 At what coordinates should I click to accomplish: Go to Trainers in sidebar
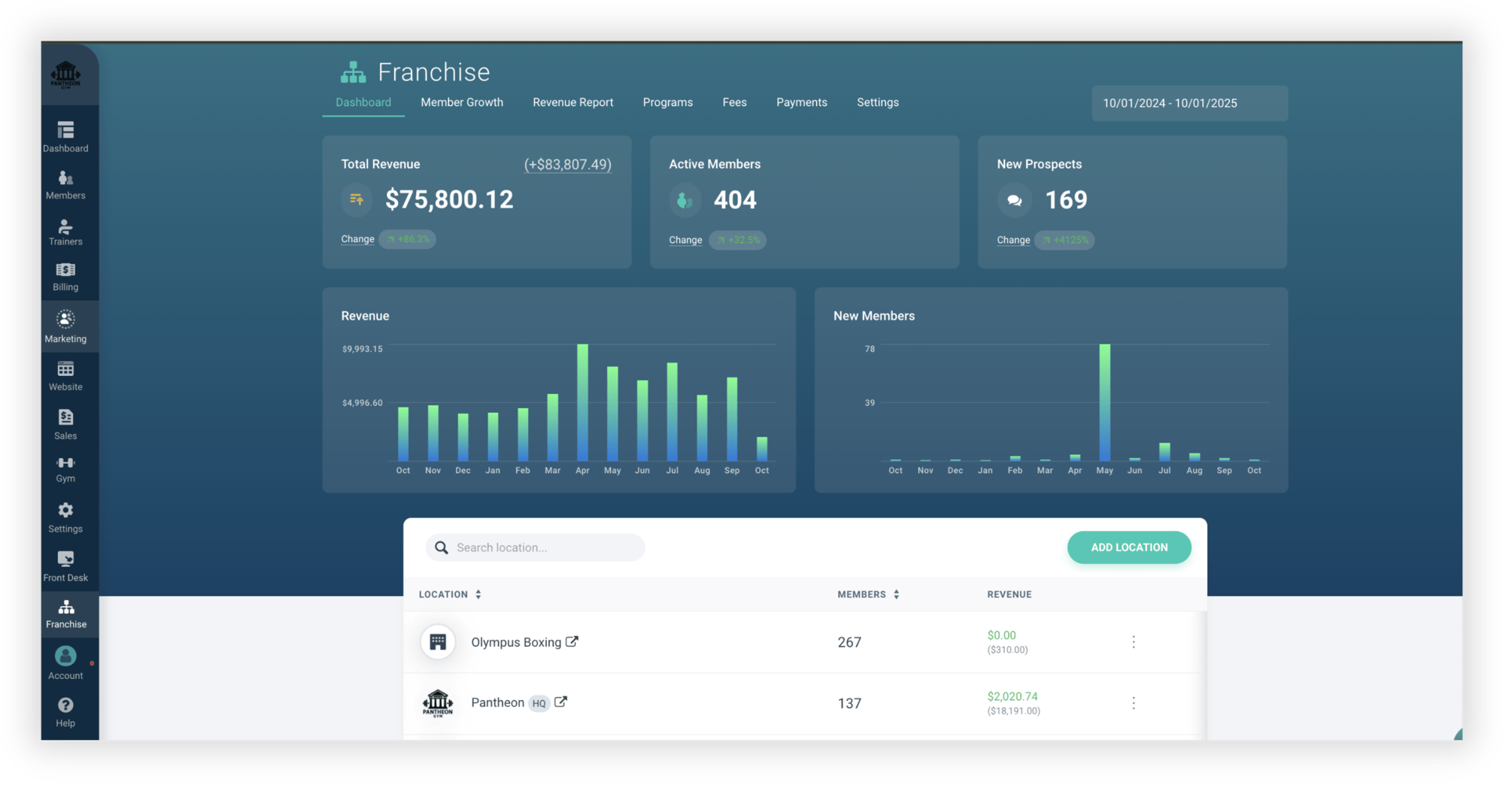pyautogui.click(x=65, y=232)
